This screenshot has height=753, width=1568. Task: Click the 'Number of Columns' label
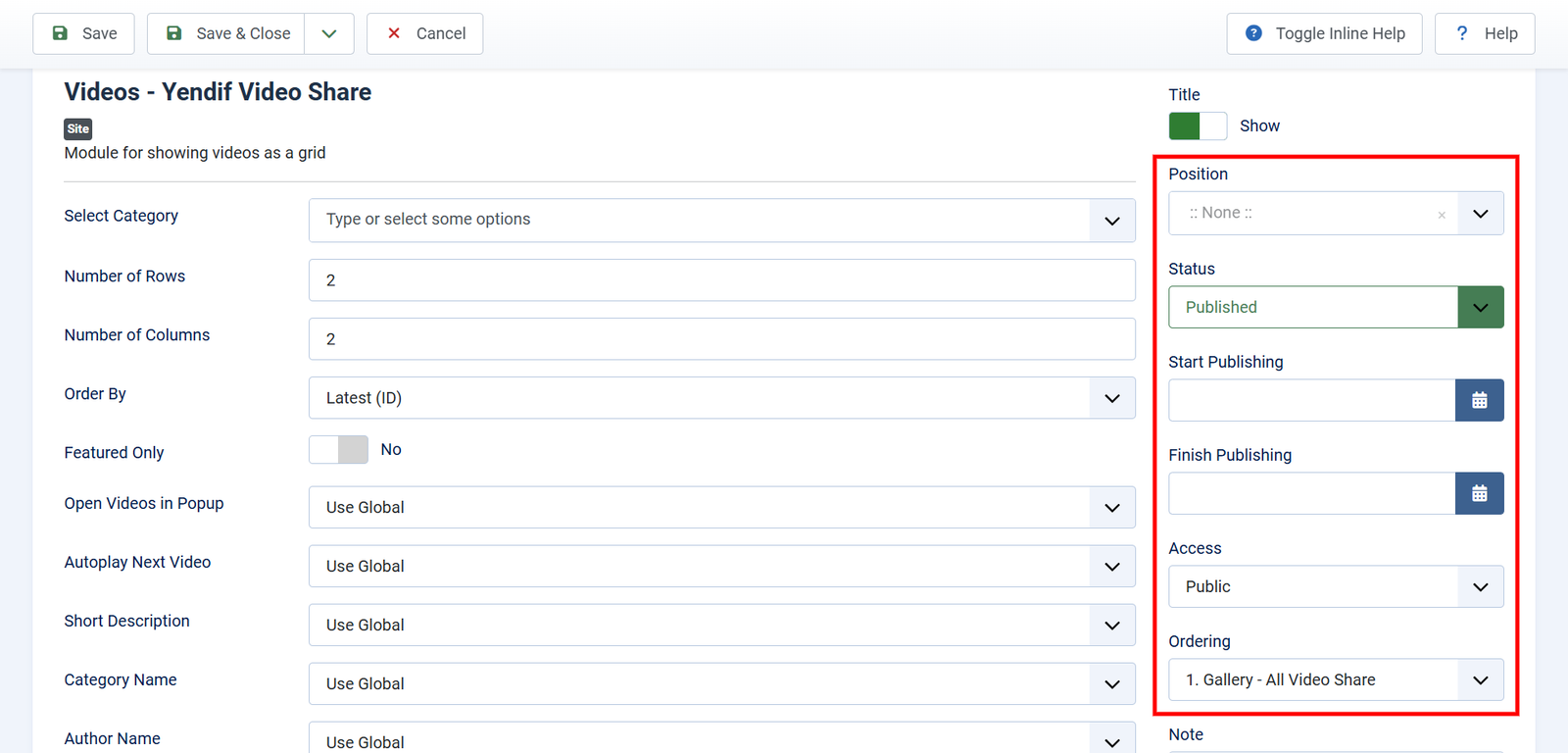137,335
